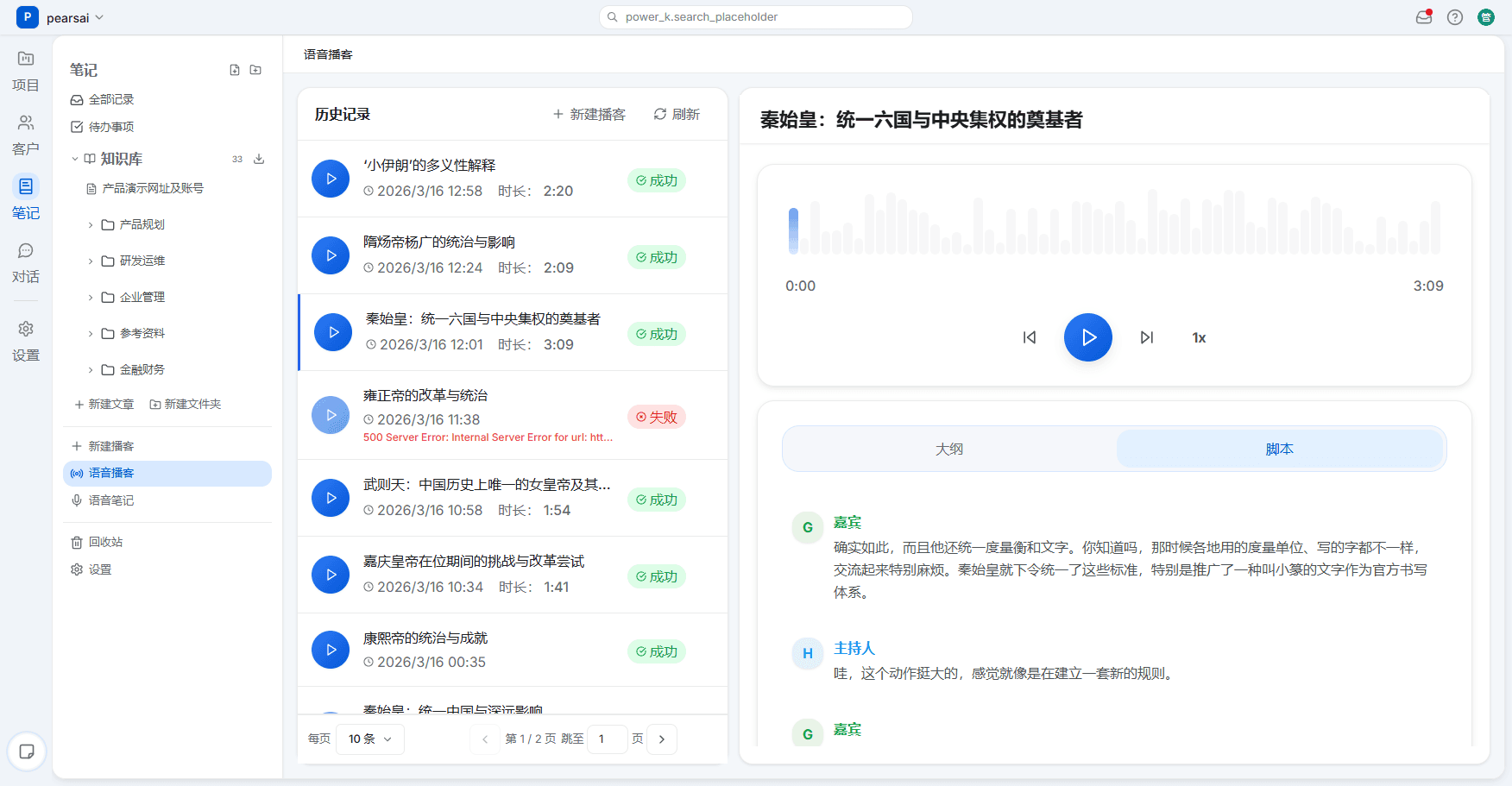Change playback speed from 1x

point(1199,338)
